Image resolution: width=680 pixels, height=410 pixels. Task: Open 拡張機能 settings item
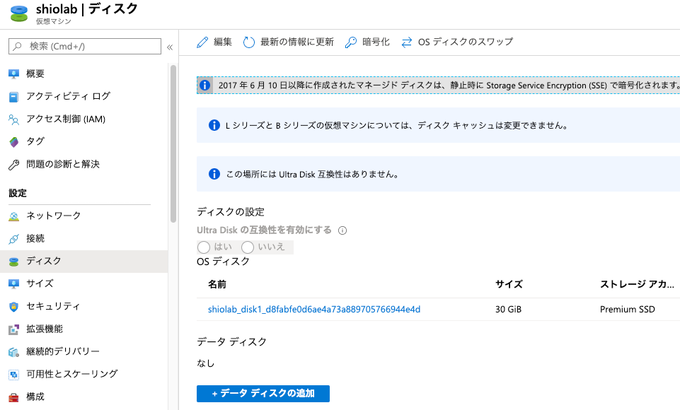coord(84,329)
